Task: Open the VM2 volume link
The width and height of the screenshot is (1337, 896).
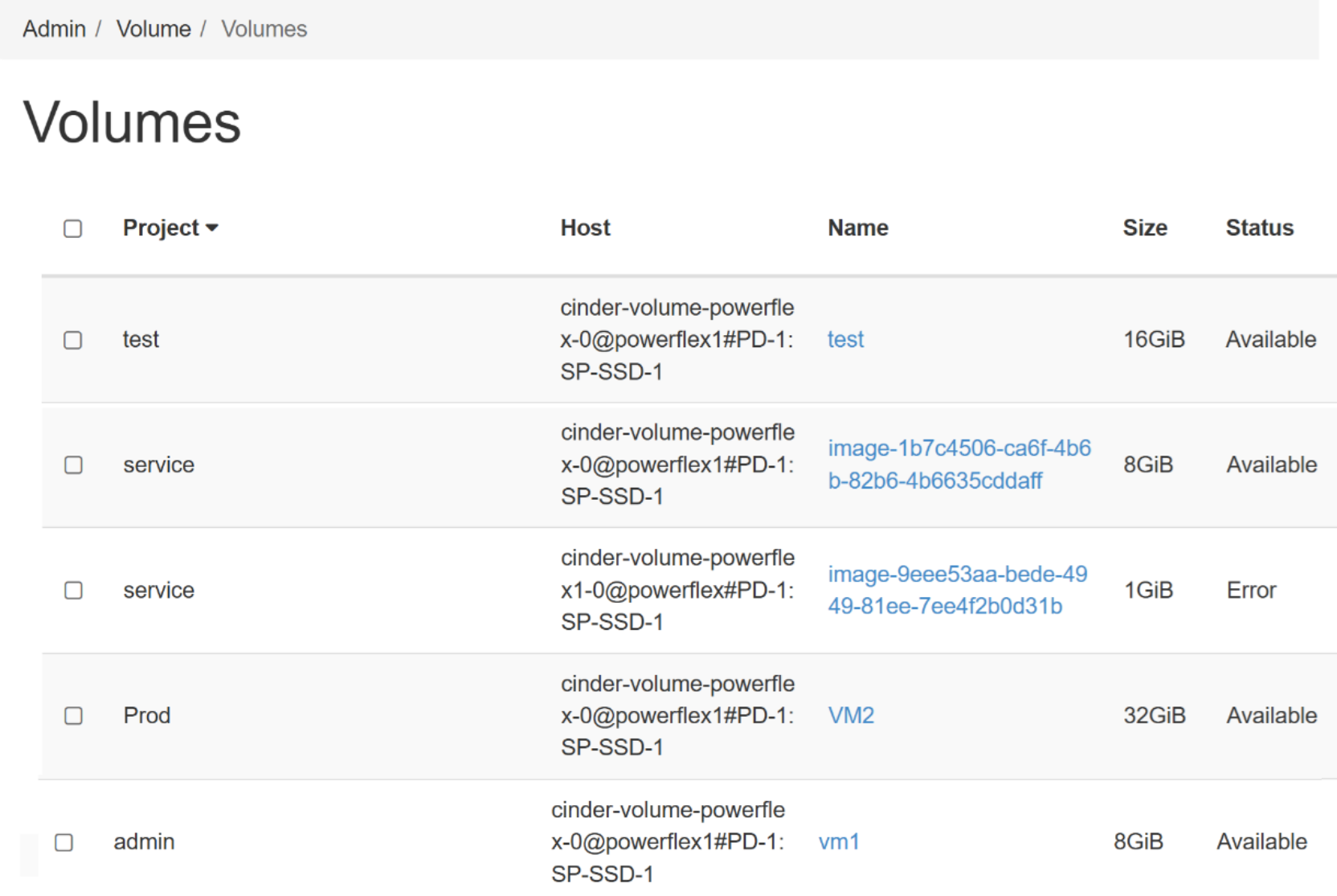Action: point(851,715)
